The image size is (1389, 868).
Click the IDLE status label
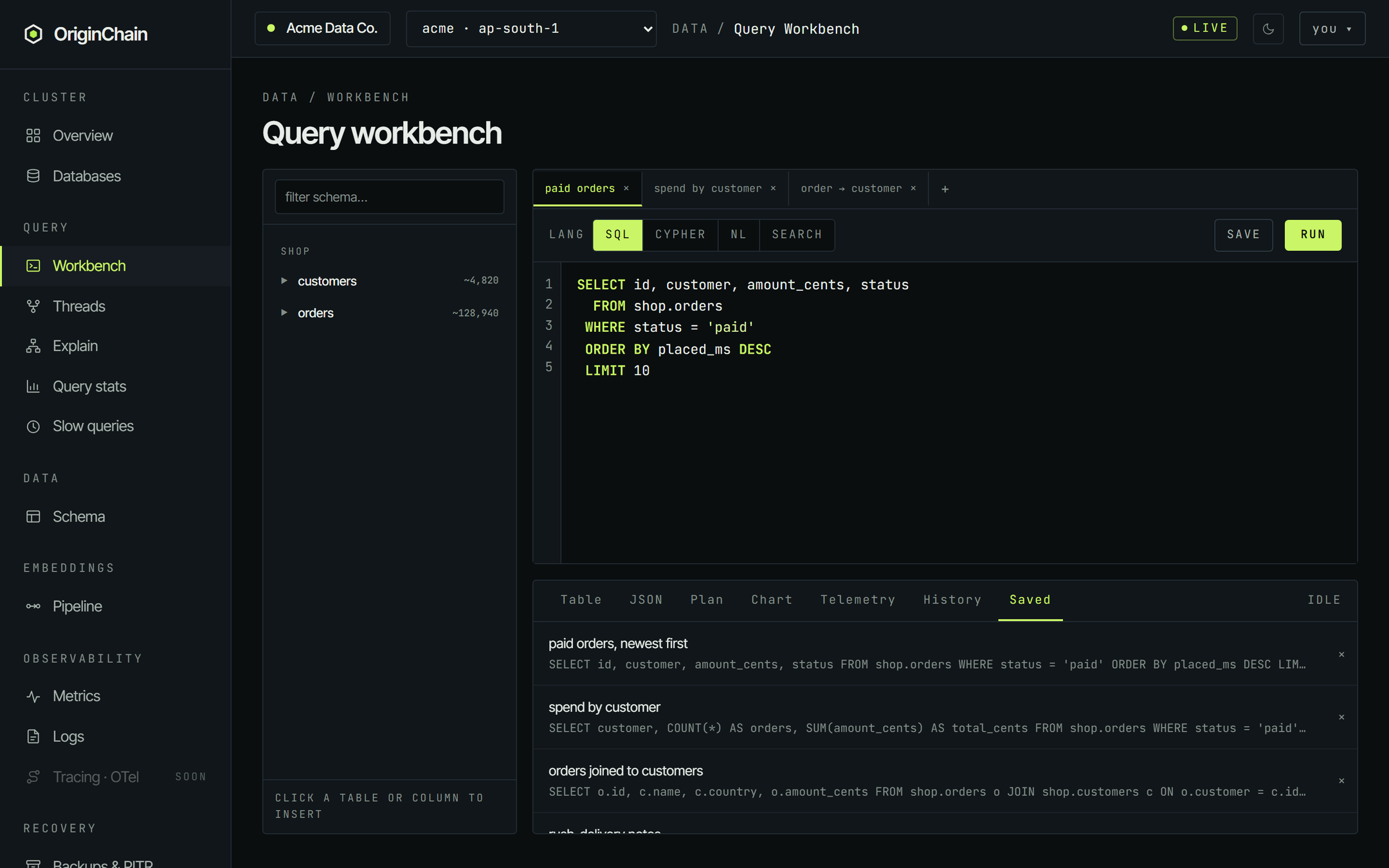tap(1324, 600)
